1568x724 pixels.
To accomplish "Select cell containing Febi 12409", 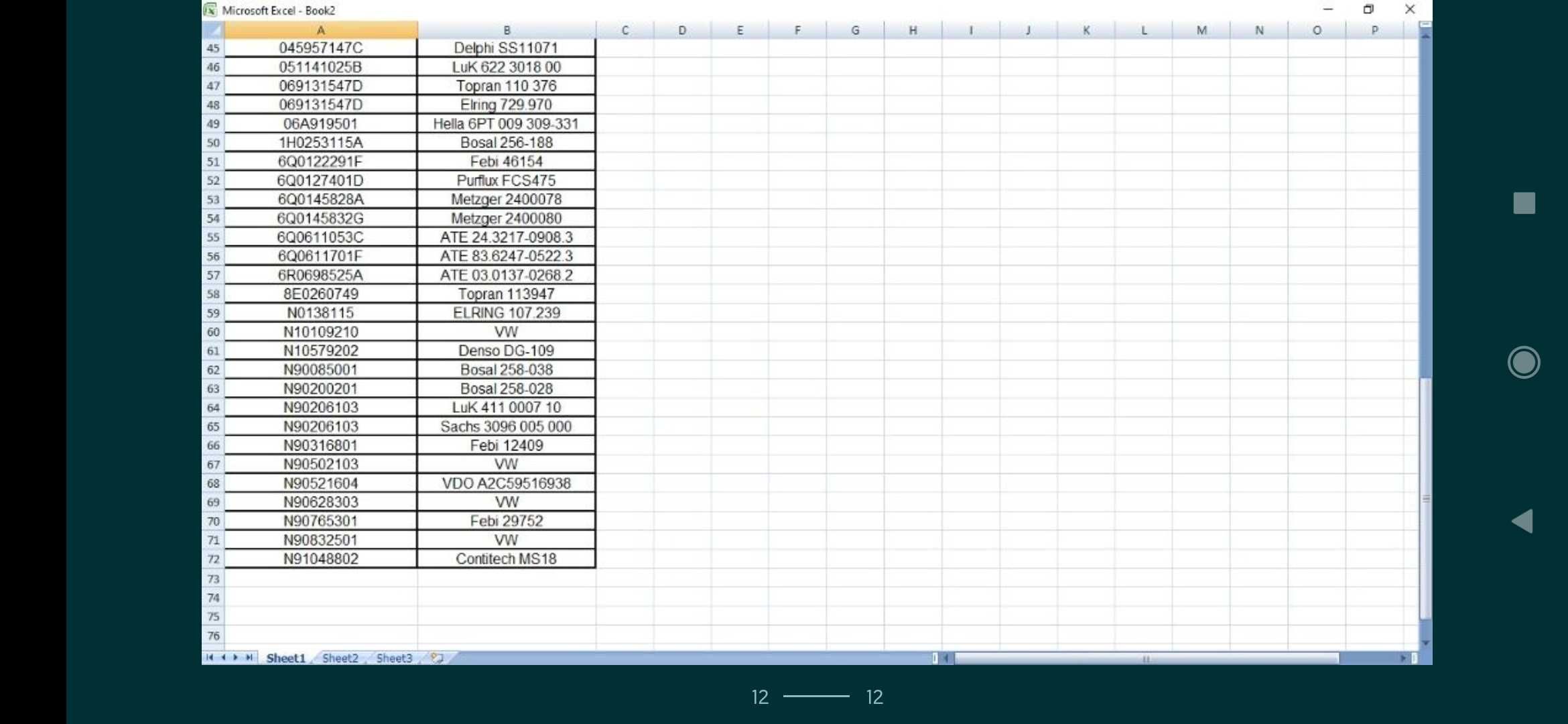I will (x=506, y=445).
